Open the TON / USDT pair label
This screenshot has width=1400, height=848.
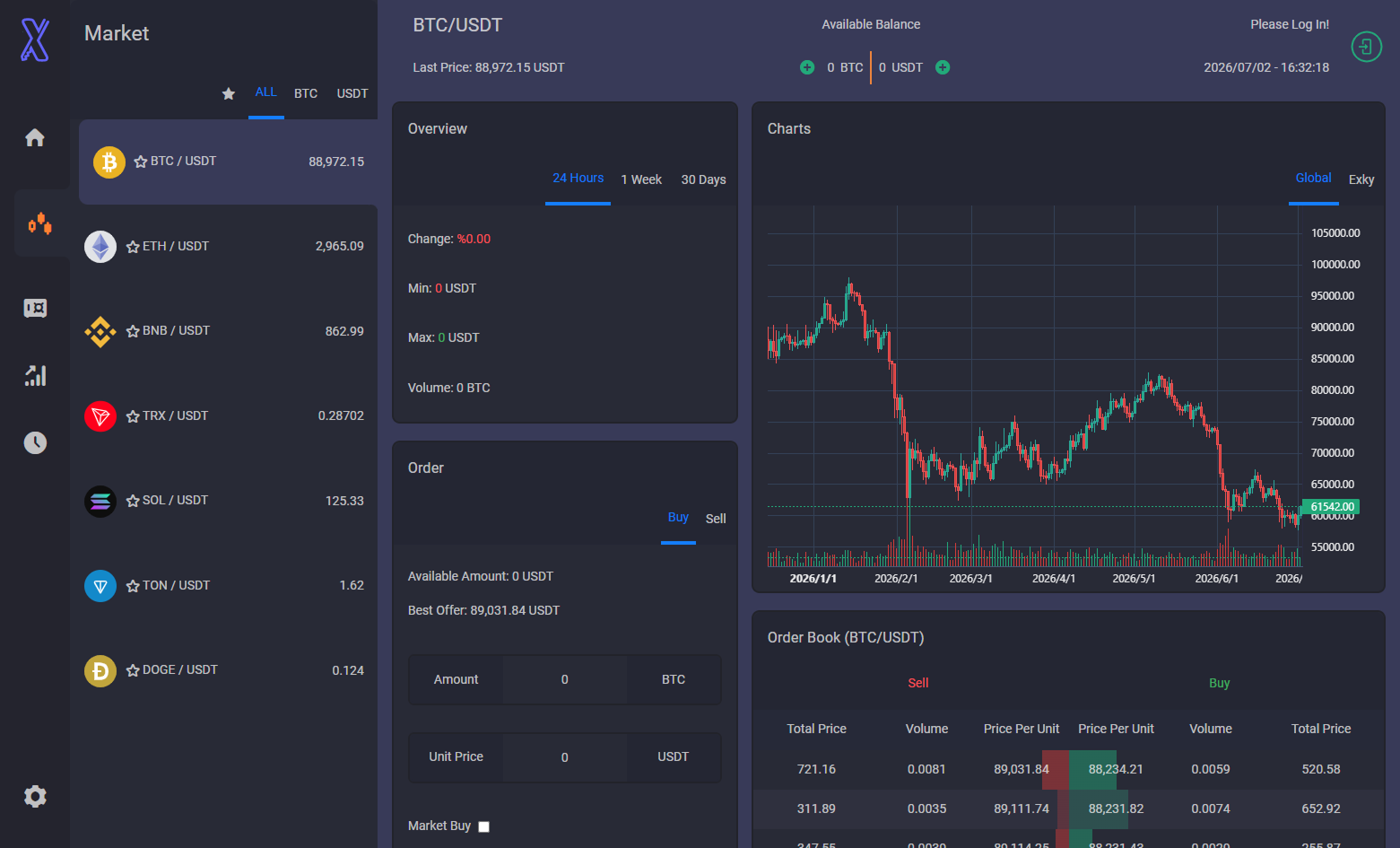[x=176, y=585]
